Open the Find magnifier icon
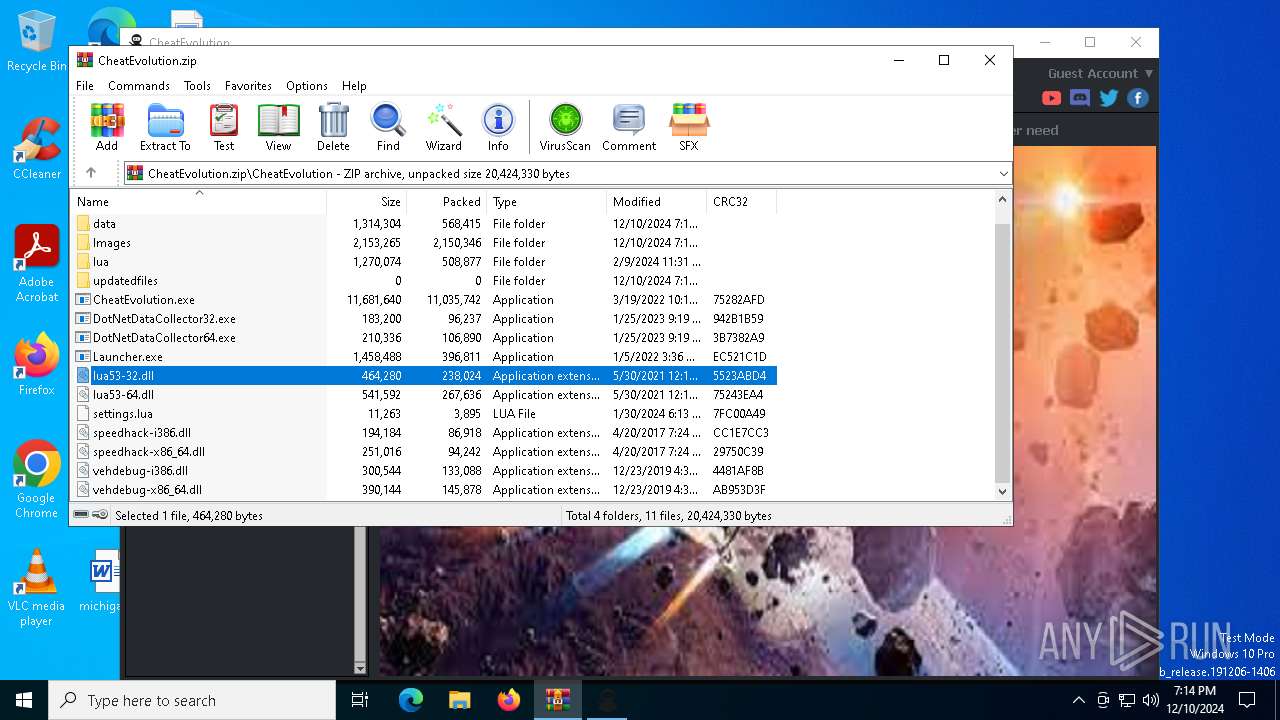 pos(388,127)
